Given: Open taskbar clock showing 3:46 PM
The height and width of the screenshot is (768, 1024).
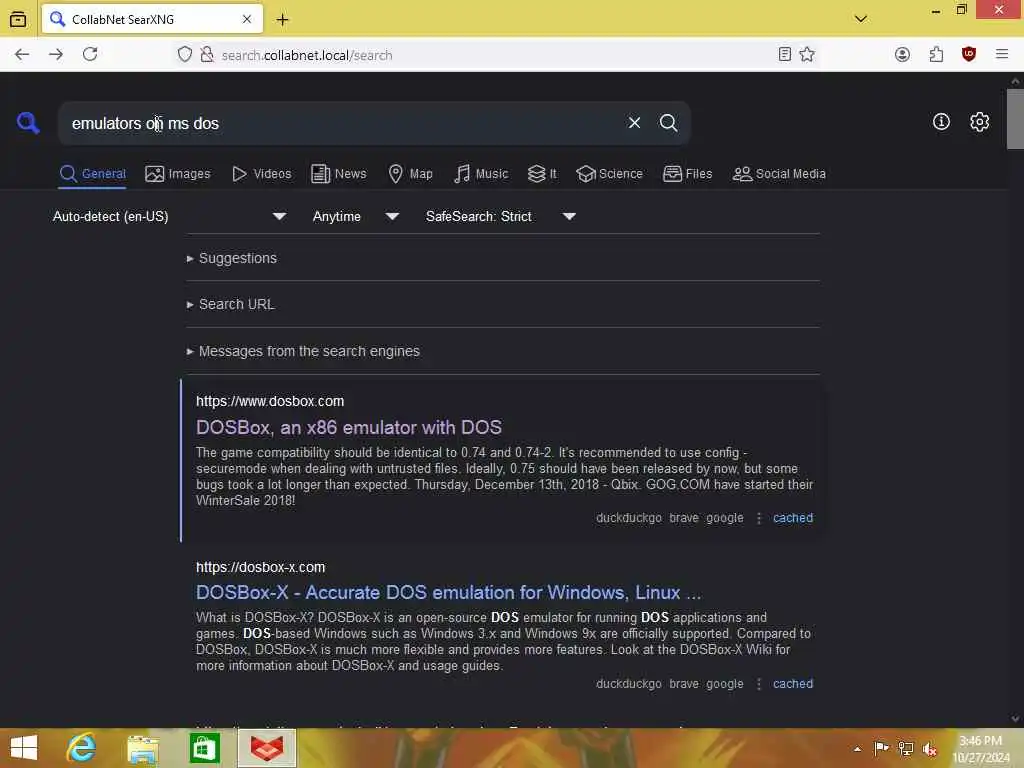Looking at the screenshot, I should (981, 749).
